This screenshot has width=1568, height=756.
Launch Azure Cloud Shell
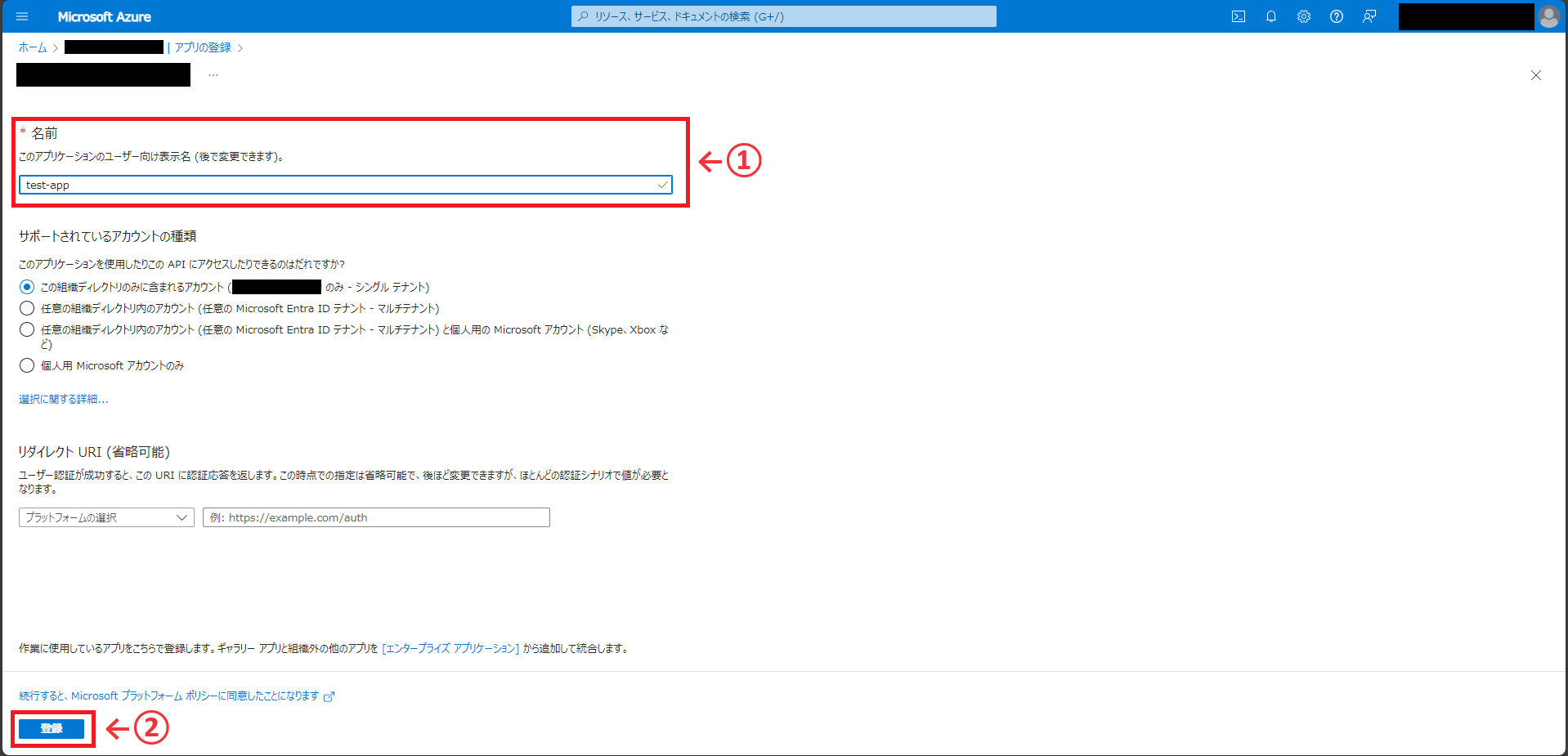click(x=1239, y=16)
